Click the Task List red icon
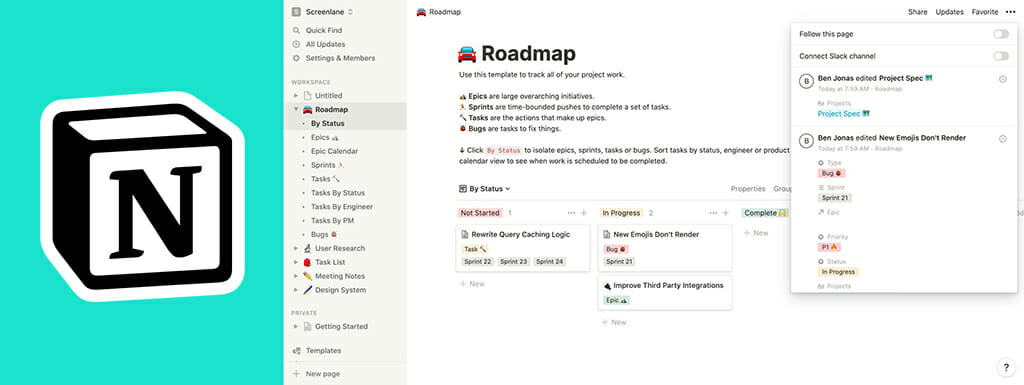1024x385 pixels. click(308, 262)
